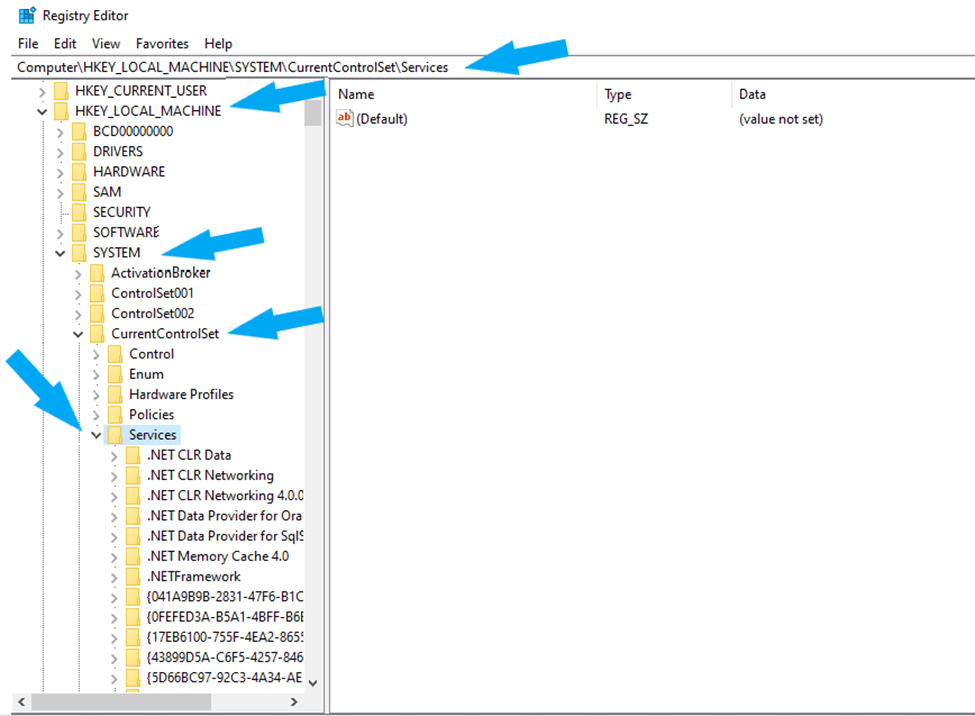Click the Policies folder icon
The image size is (975, 716).
point(115,414)
